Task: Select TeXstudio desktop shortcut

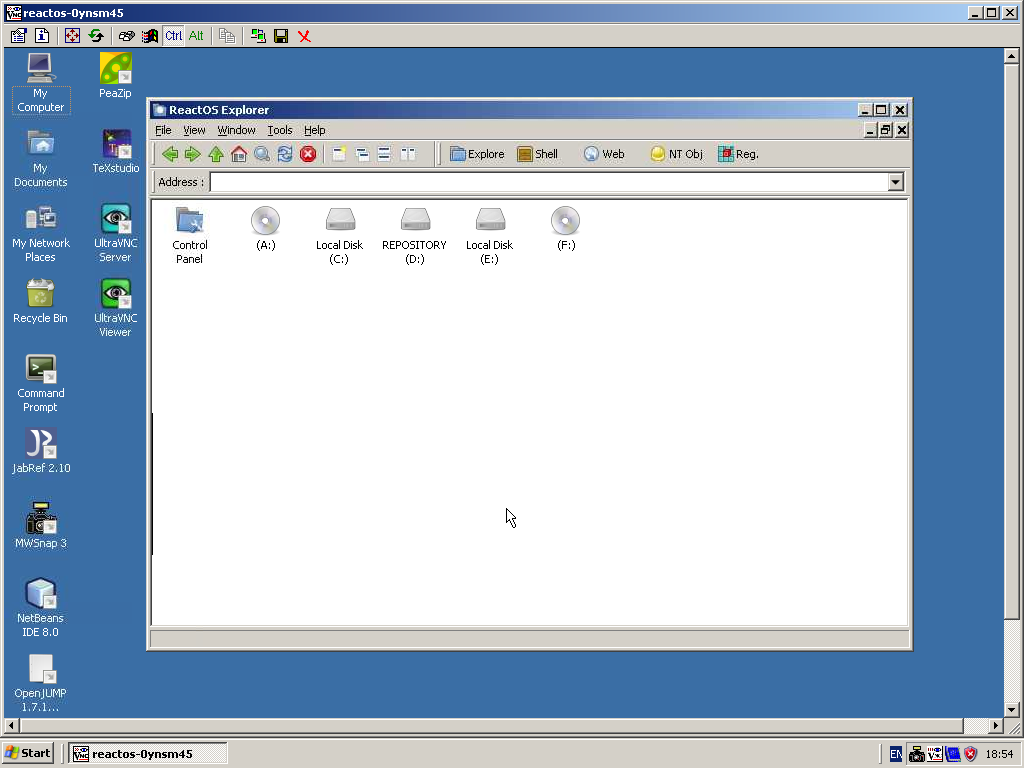Action: pyautogui.click(x=116, y=151)
